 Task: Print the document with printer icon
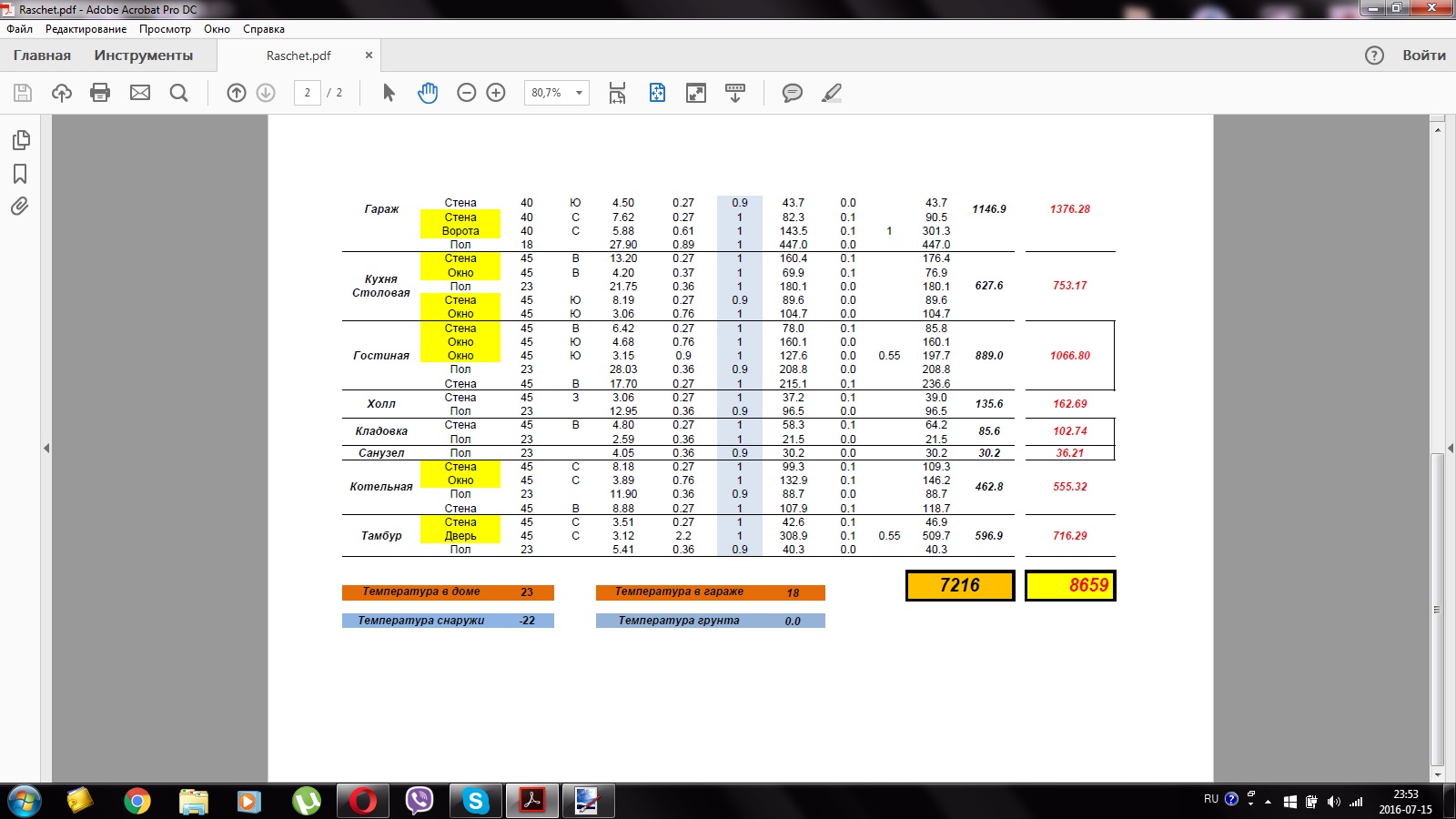point(101,93)
